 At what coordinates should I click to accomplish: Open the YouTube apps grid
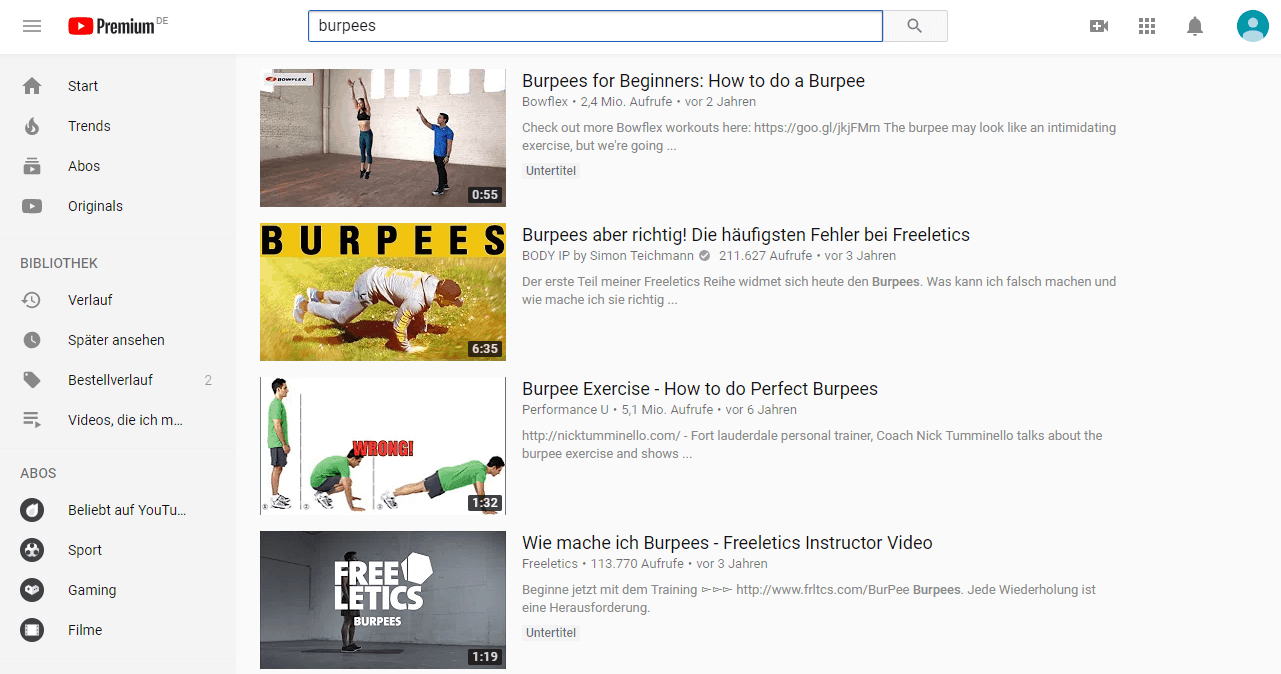point(1147,26)
